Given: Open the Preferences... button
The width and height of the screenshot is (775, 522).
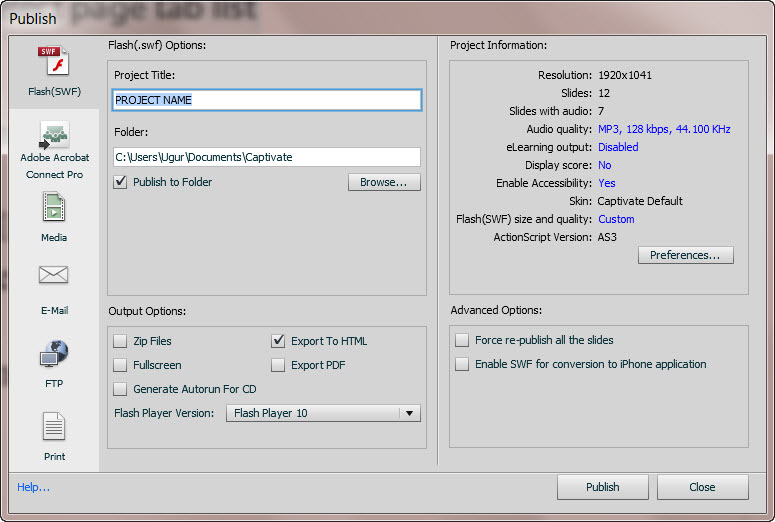Looking at the screenshot, I should tap(686, 255).
